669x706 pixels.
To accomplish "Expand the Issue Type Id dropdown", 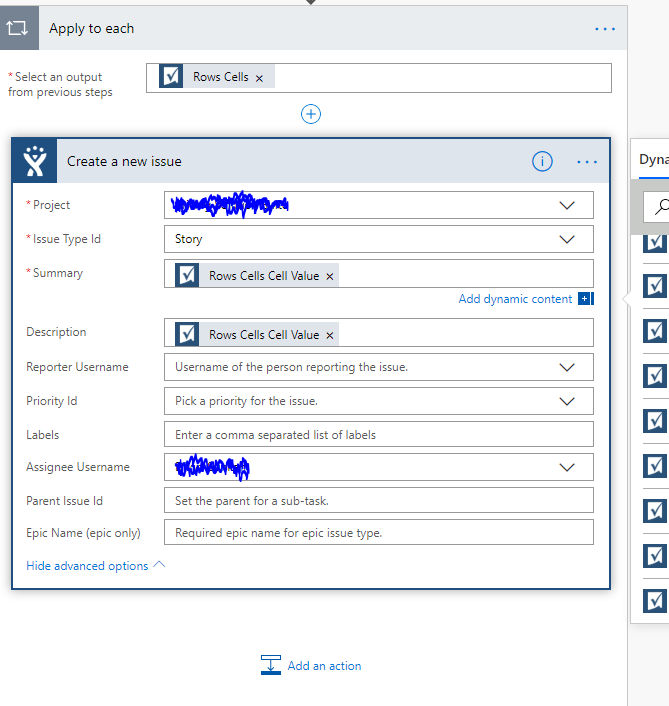I will pos(567,239).
